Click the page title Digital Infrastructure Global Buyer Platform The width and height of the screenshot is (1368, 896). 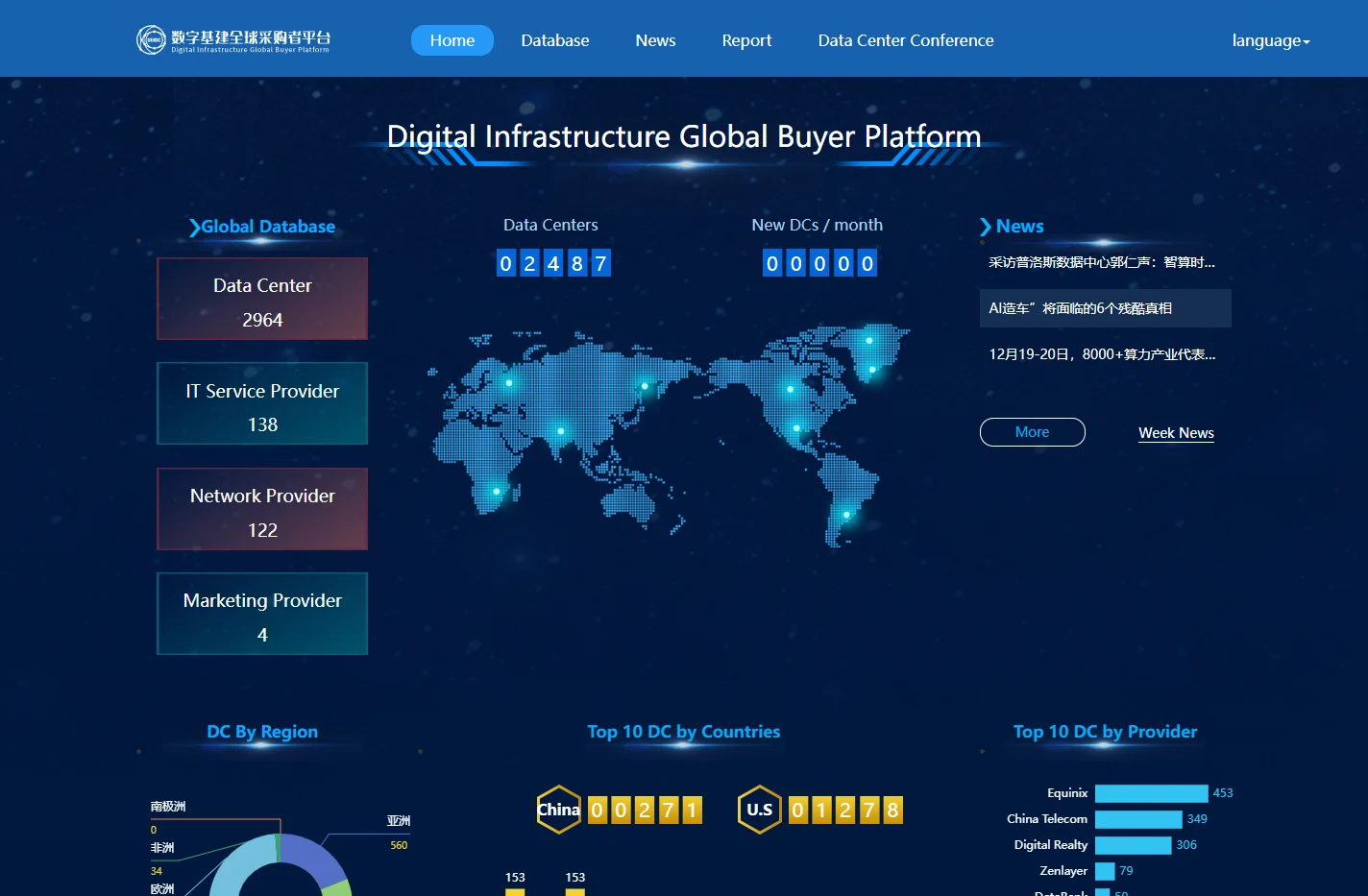click(x=684, y=136)
